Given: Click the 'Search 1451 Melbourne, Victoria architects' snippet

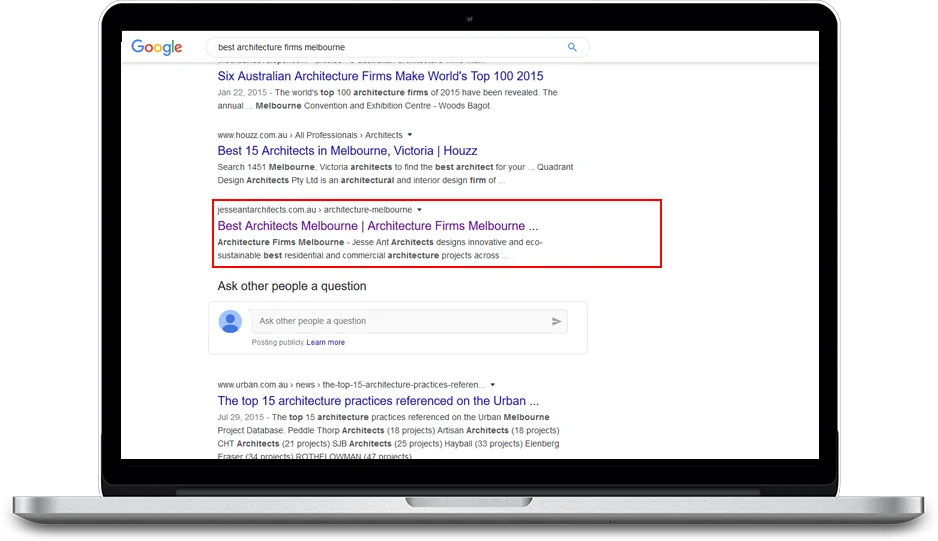Looking at the screenshot, I should (395, 174).
